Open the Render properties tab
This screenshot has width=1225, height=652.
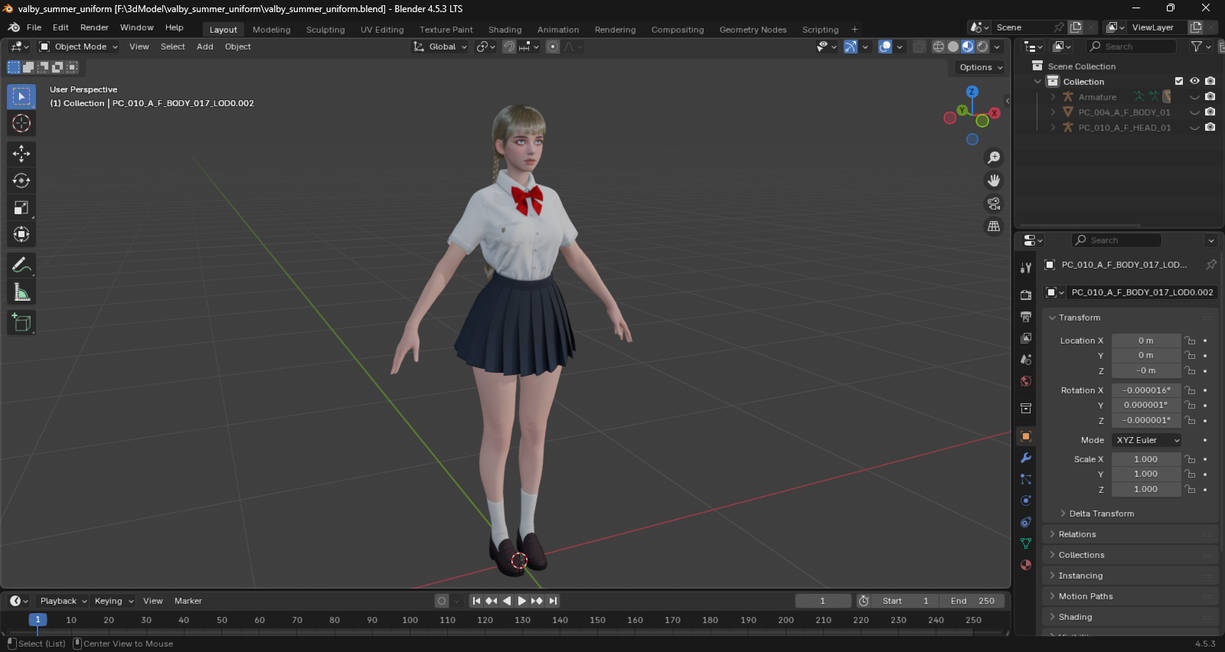(x=1025, y=295)
